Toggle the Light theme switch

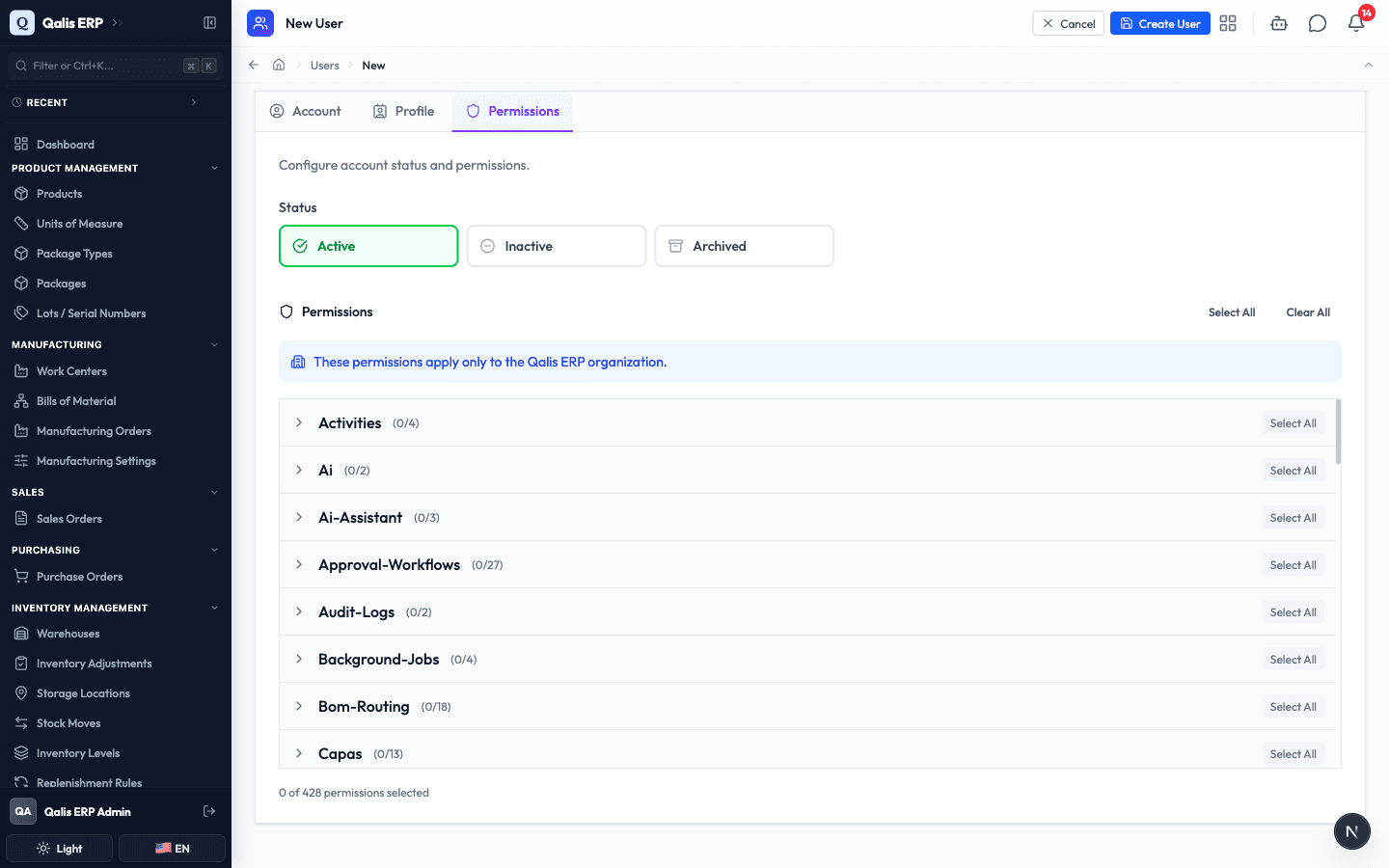tap(60, 849)
